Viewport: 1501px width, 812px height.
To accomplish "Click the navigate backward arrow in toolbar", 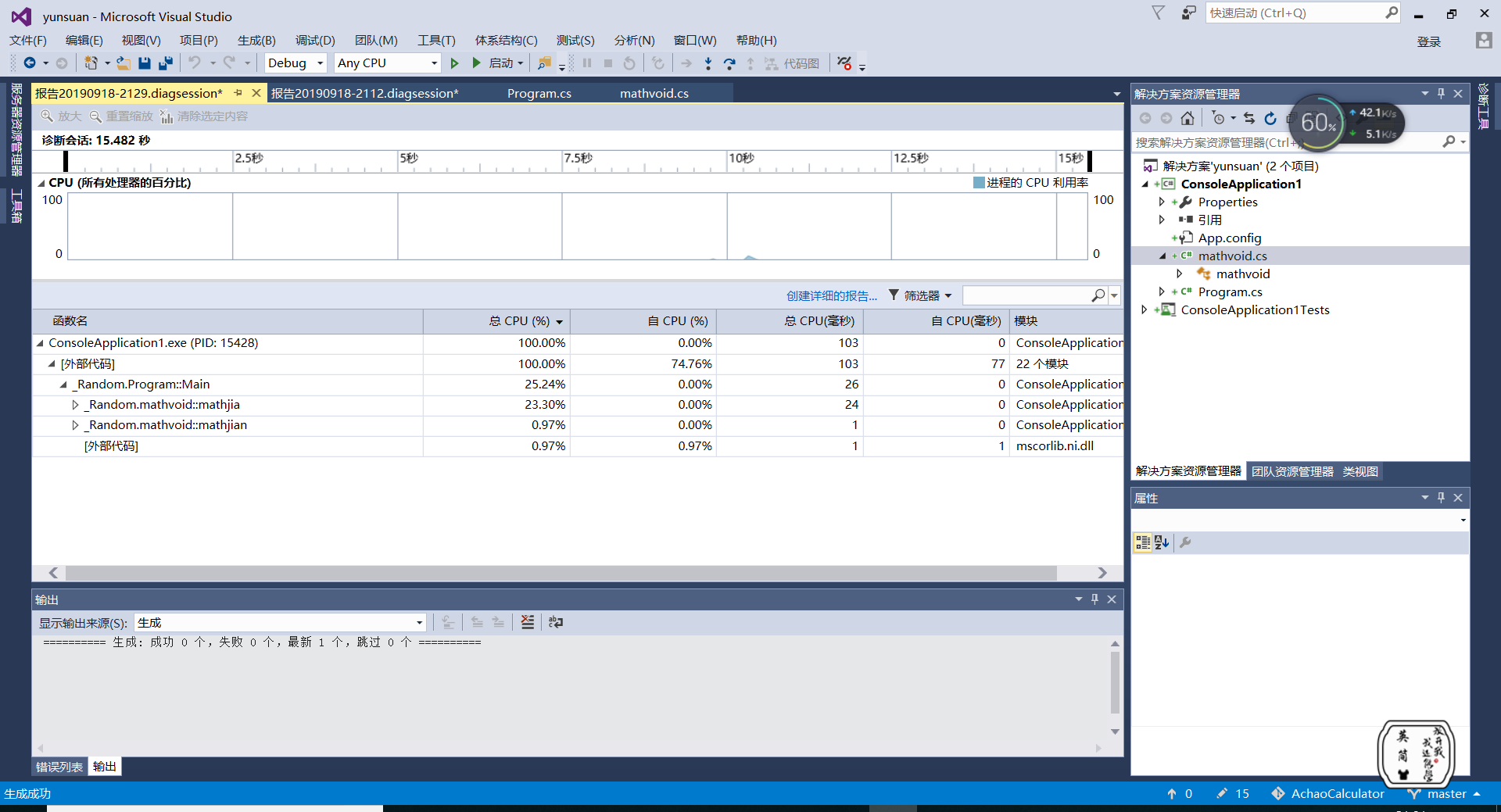I will (30, 63).
